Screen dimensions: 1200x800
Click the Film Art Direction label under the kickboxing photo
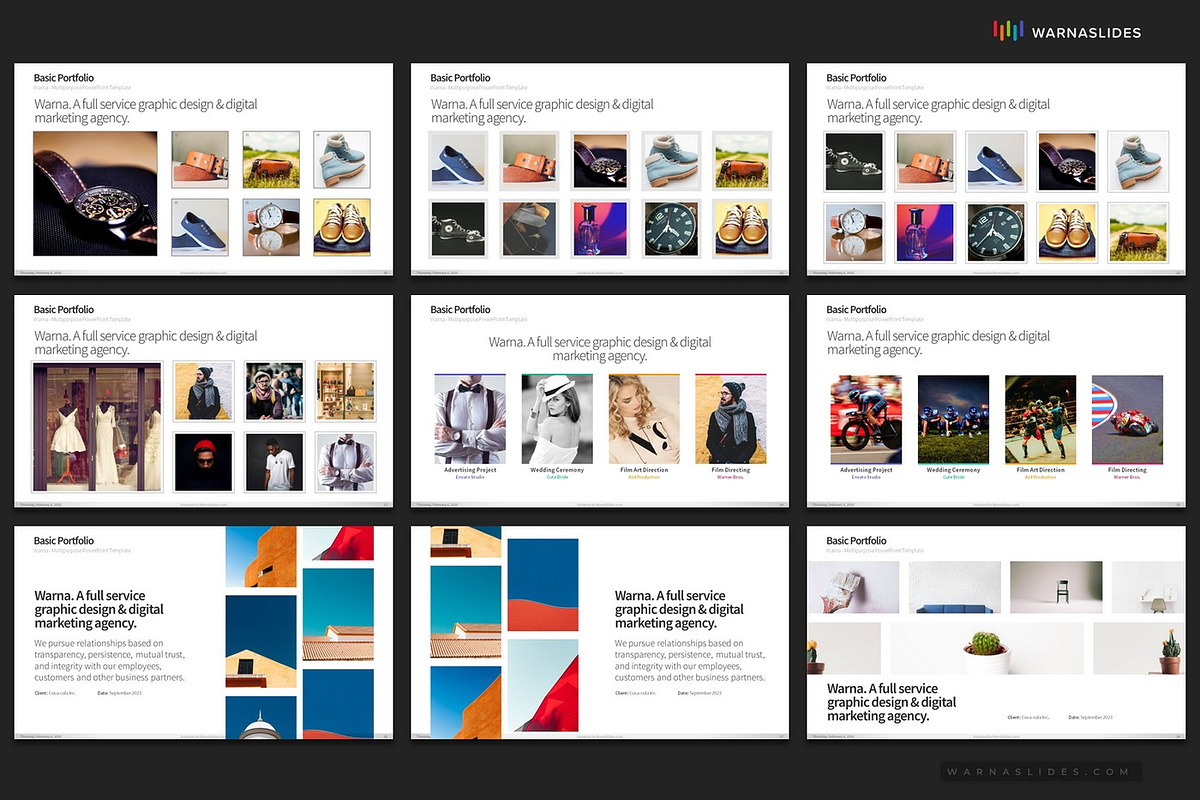pyautogui.click(x=1040, y=470)
